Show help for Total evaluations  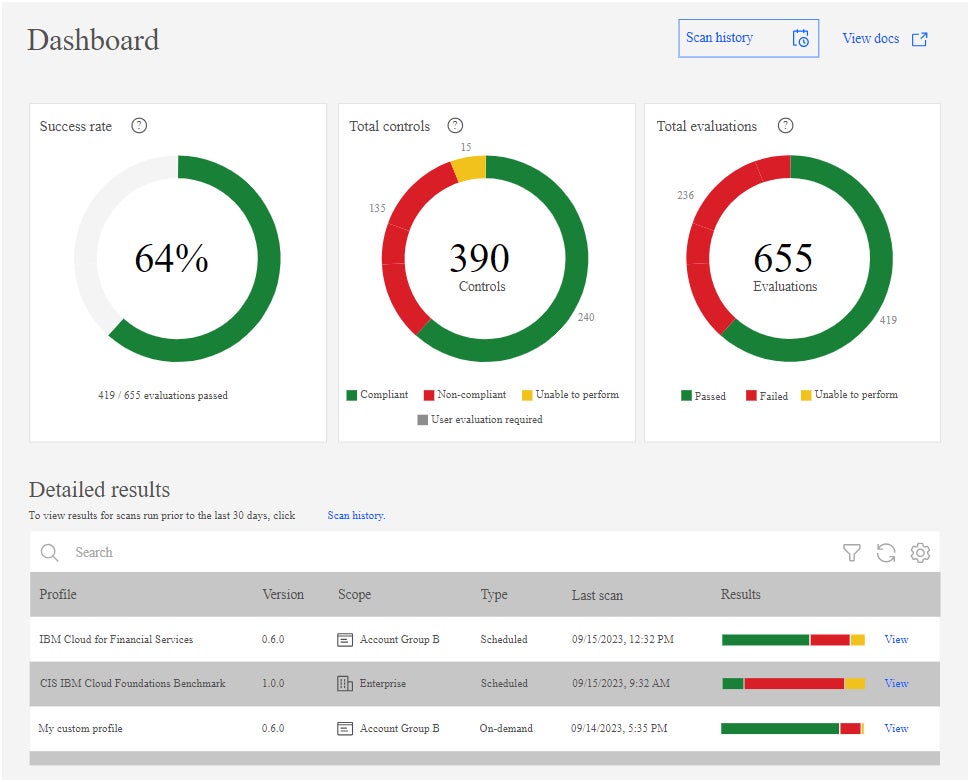pos(786,126)
